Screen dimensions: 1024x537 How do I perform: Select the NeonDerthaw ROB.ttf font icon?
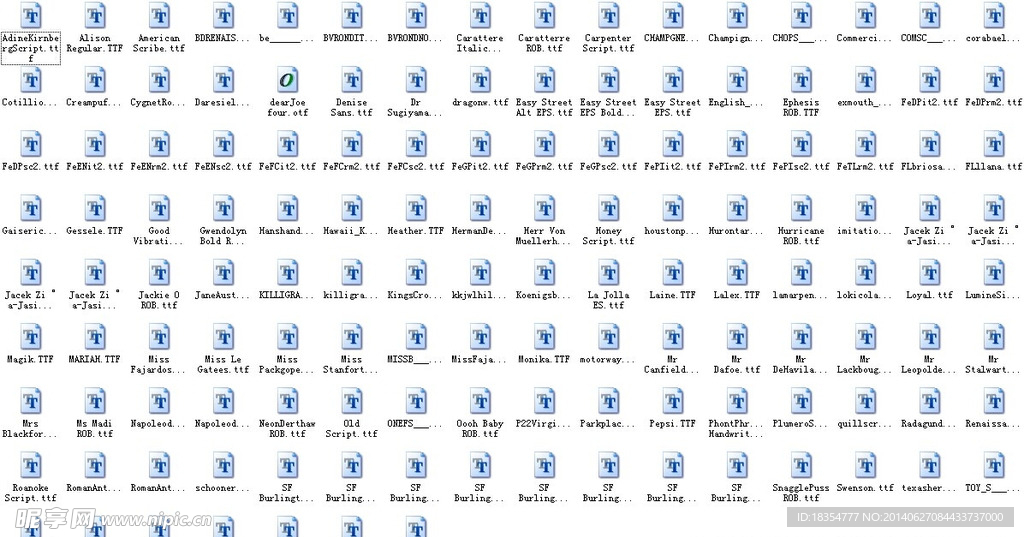coord(287,401)
